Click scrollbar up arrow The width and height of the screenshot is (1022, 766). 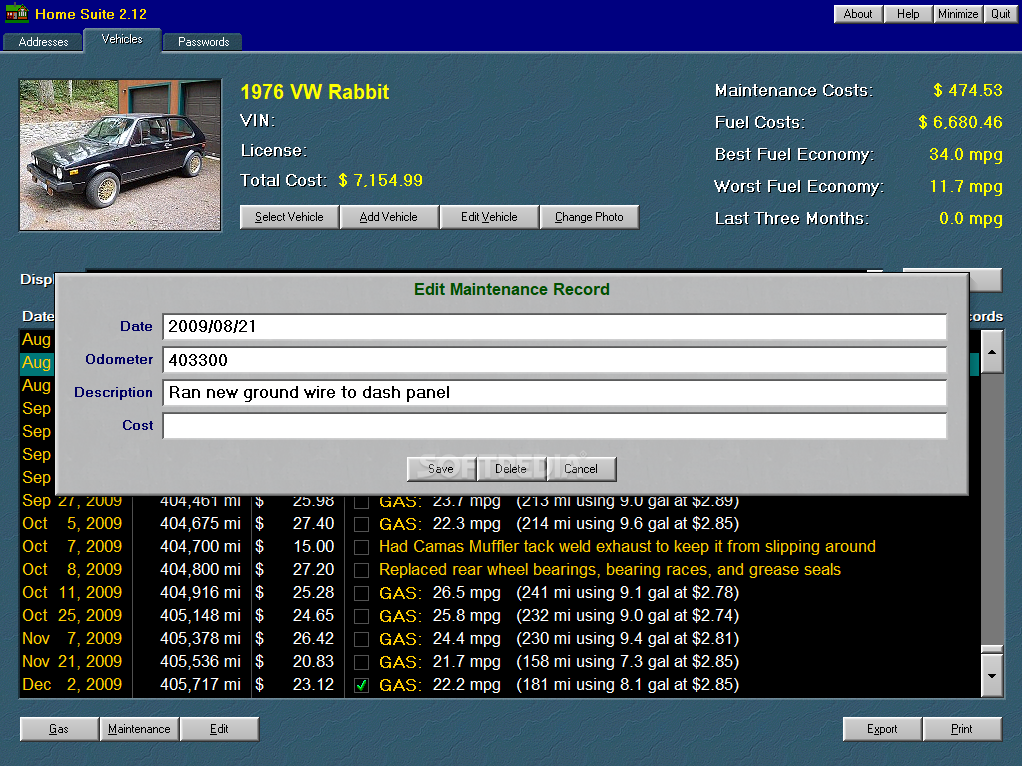tap(991, 352)
